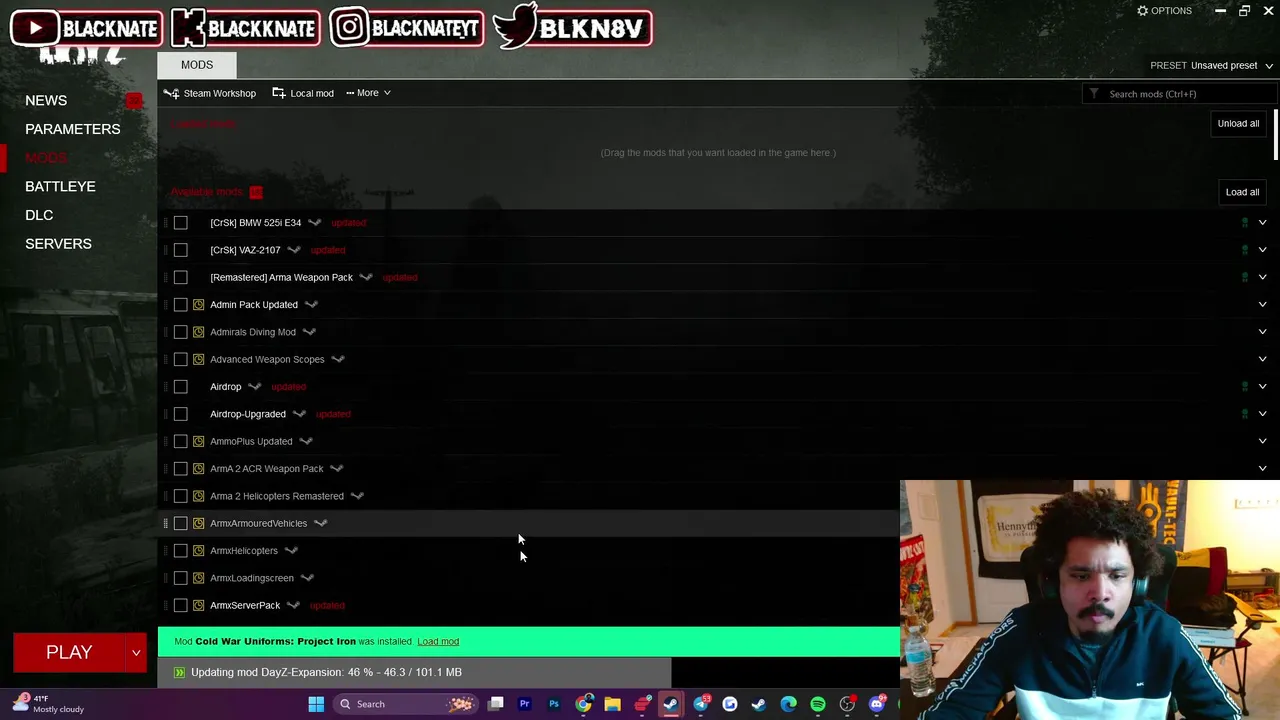Viewport: 1280px width, 720px height.
Task: Expand Airdrop-Upgraded row chevron
Action: [x=1262, y=414]
